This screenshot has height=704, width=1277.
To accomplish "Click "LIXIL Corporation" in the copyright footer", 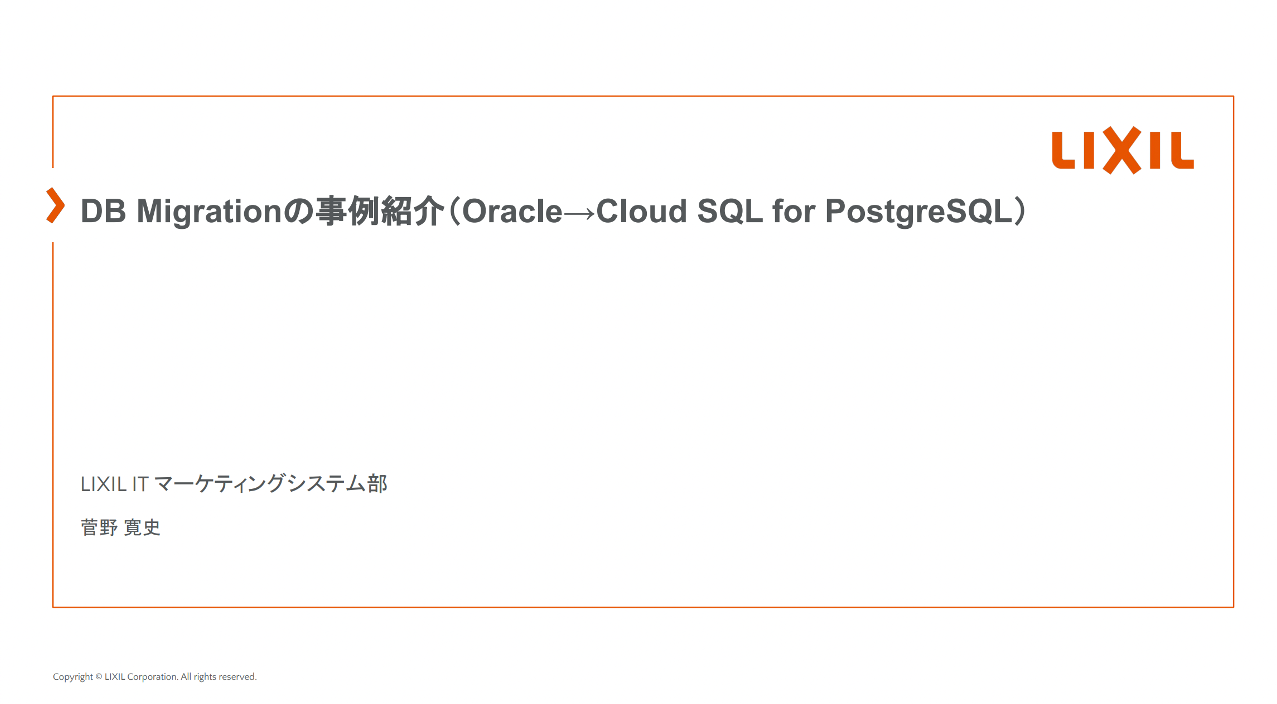I will 140,677.
